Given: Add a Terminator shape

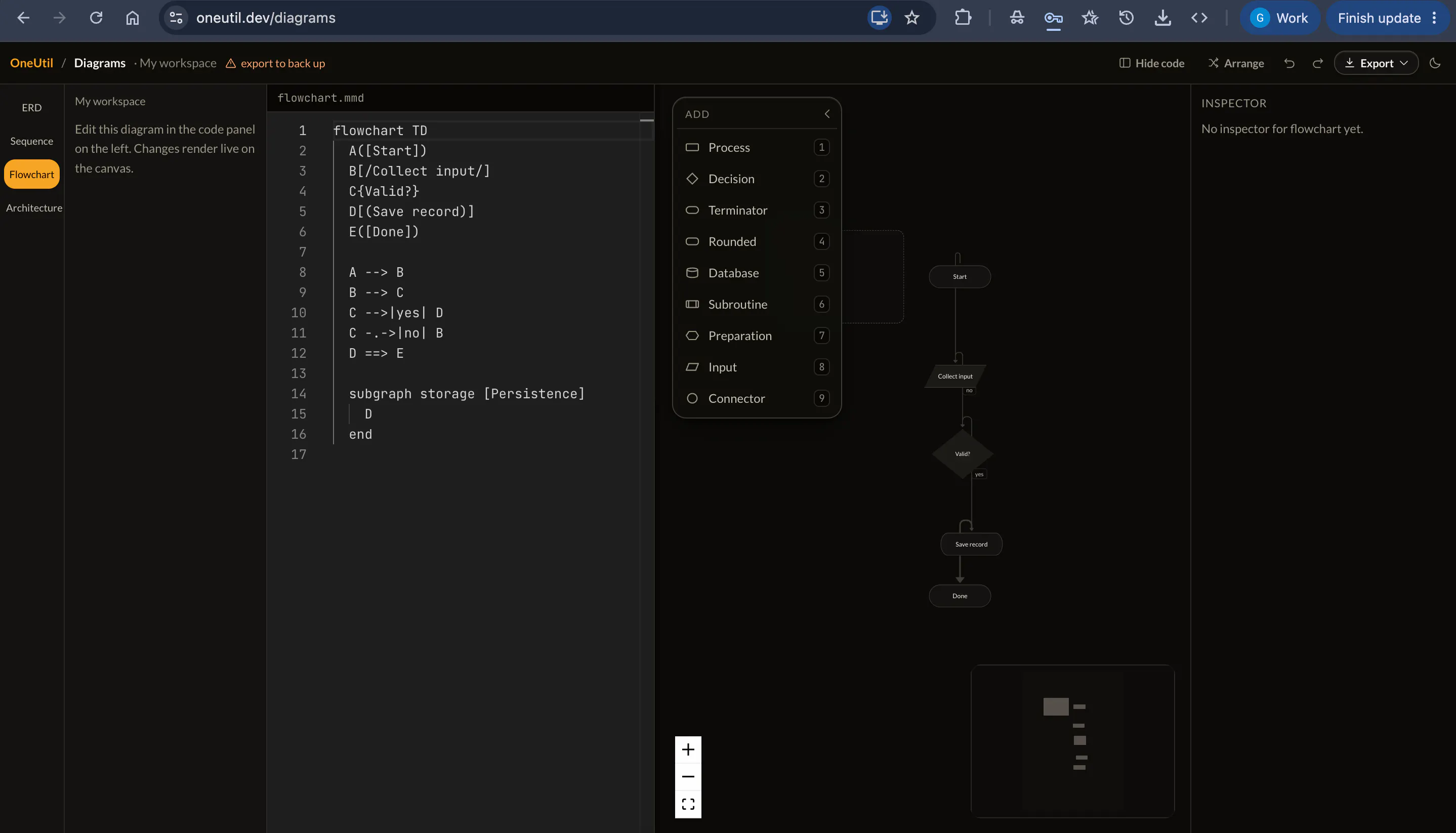Looking at the screenshot, I should tap(757, 210).
